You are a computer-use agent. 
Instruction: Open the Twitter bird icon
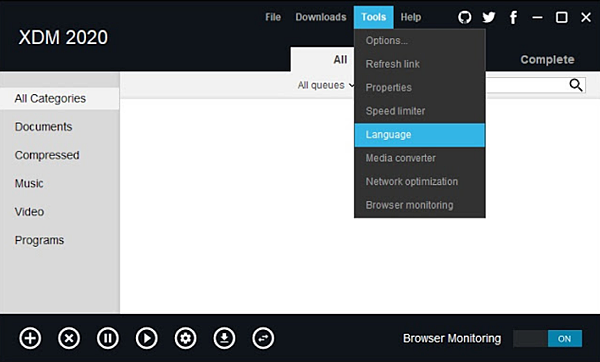click(489, 17)
